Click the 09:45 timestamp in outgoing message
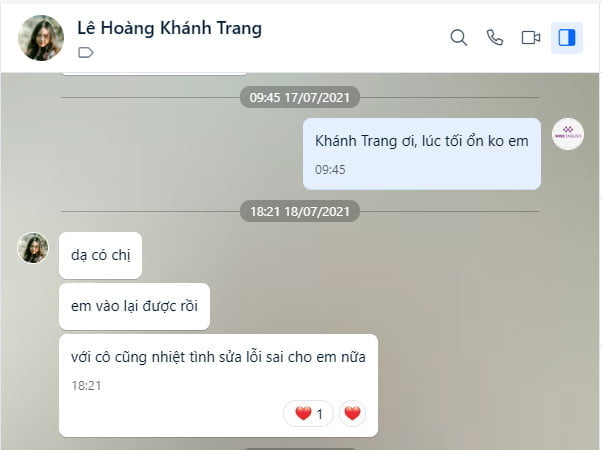602x450 pixels. click(x=330, y=169)
